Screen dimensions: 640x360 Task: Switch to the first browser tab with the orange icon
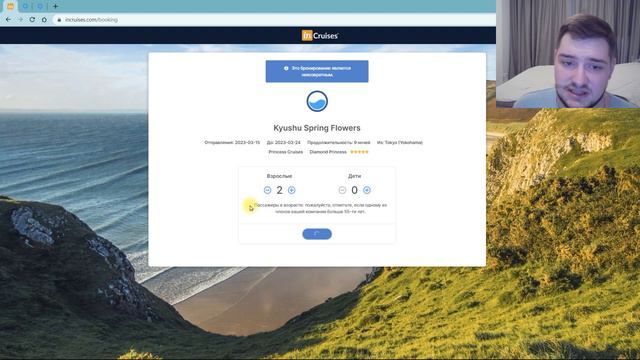coord(10,6)
